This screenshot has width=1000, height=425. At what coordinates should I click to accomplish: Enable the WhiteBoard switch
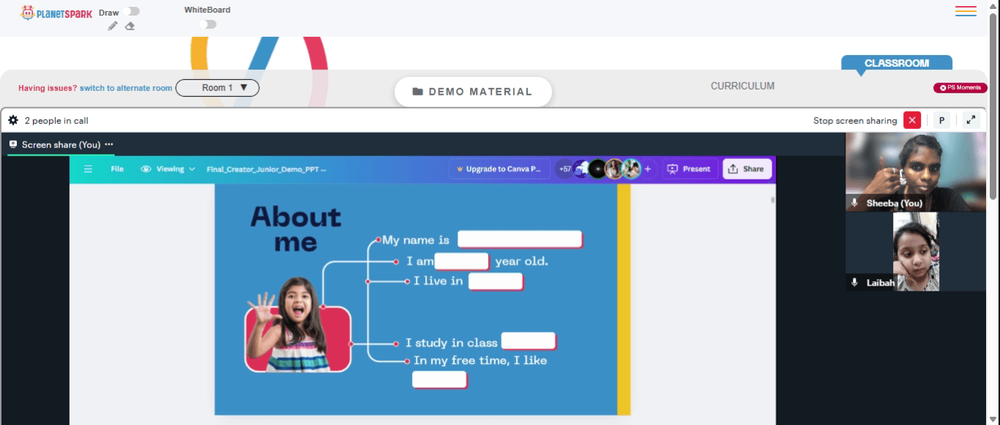click(x=207, y=24)
